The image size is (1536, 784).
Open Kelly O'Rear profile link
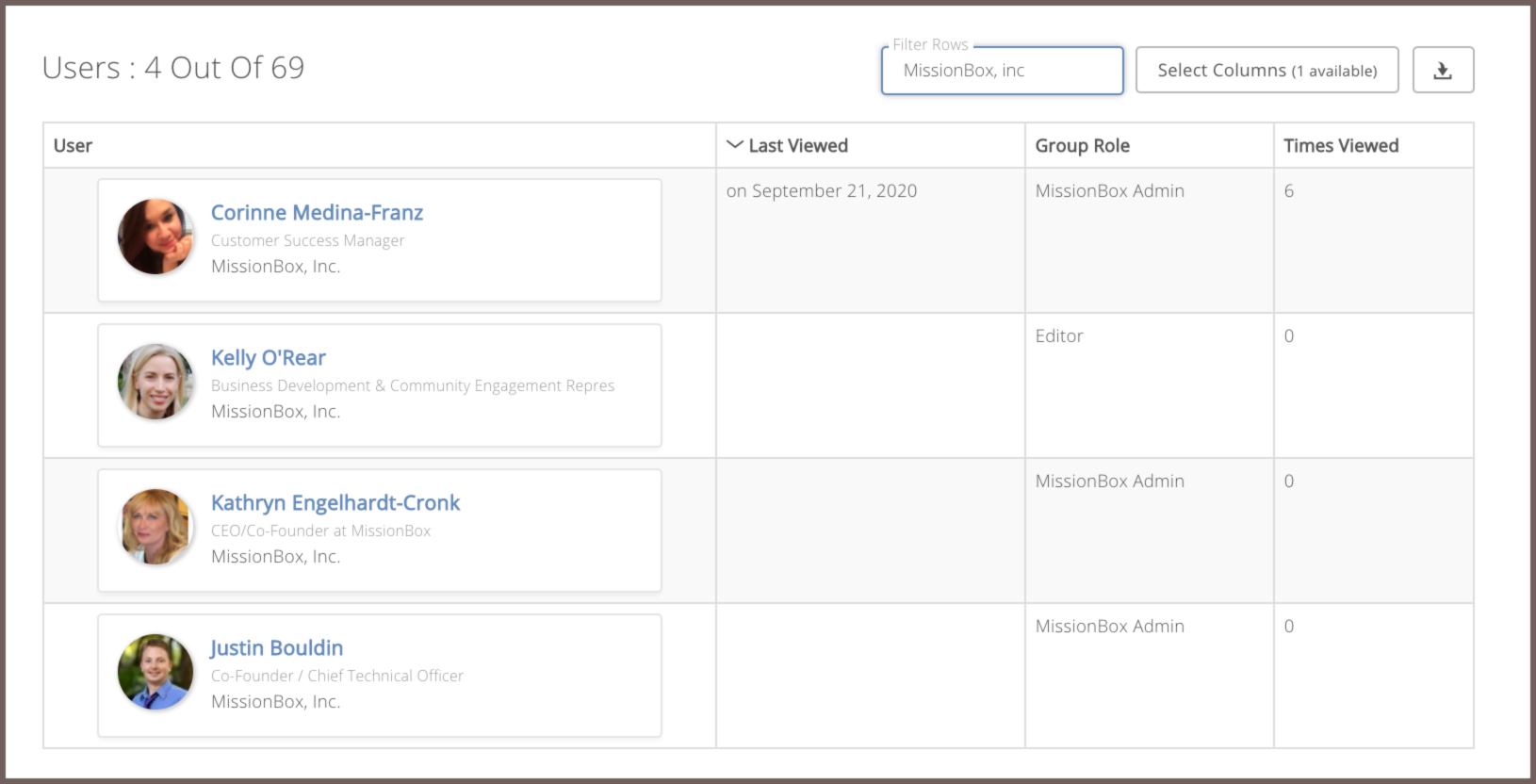click(269, 358)
